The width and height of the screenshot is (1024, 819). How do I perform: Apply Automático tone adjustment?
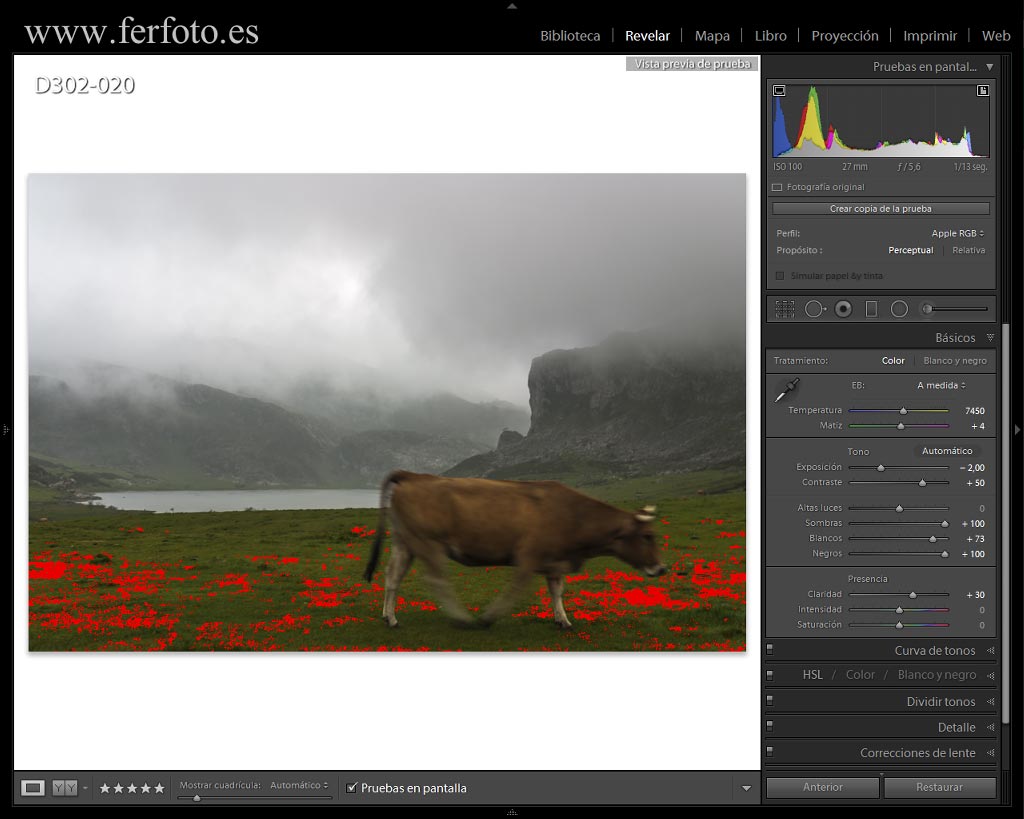(x=947, y=451)
